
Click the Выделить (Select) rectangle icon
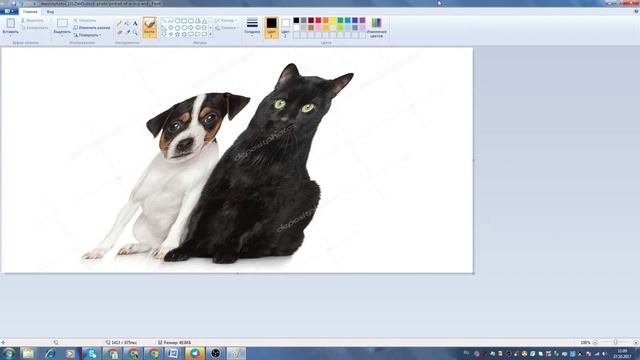62,24
